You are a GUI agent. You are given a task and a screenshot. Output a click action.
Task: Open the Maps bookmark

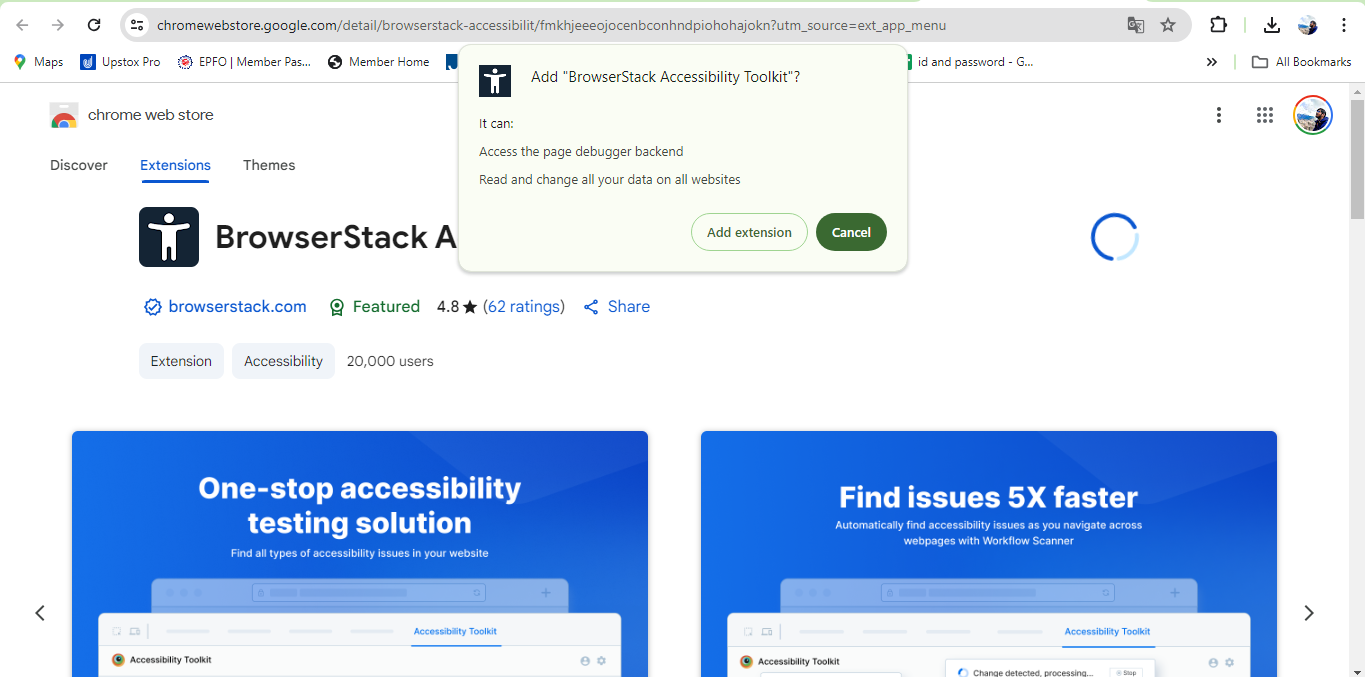click(x=38, y=62)
